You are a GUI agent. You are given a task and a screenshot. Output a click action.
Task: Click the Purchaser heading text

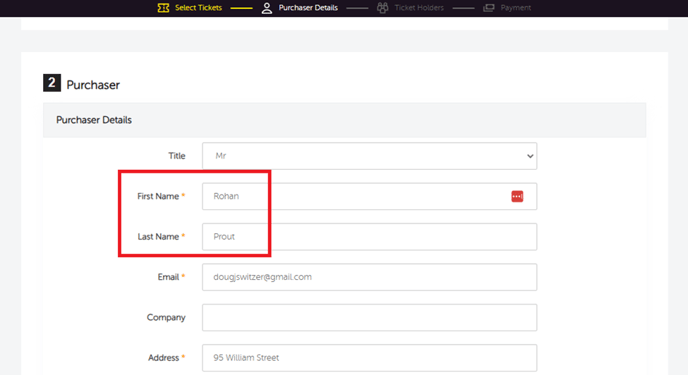tap(93, 85)
